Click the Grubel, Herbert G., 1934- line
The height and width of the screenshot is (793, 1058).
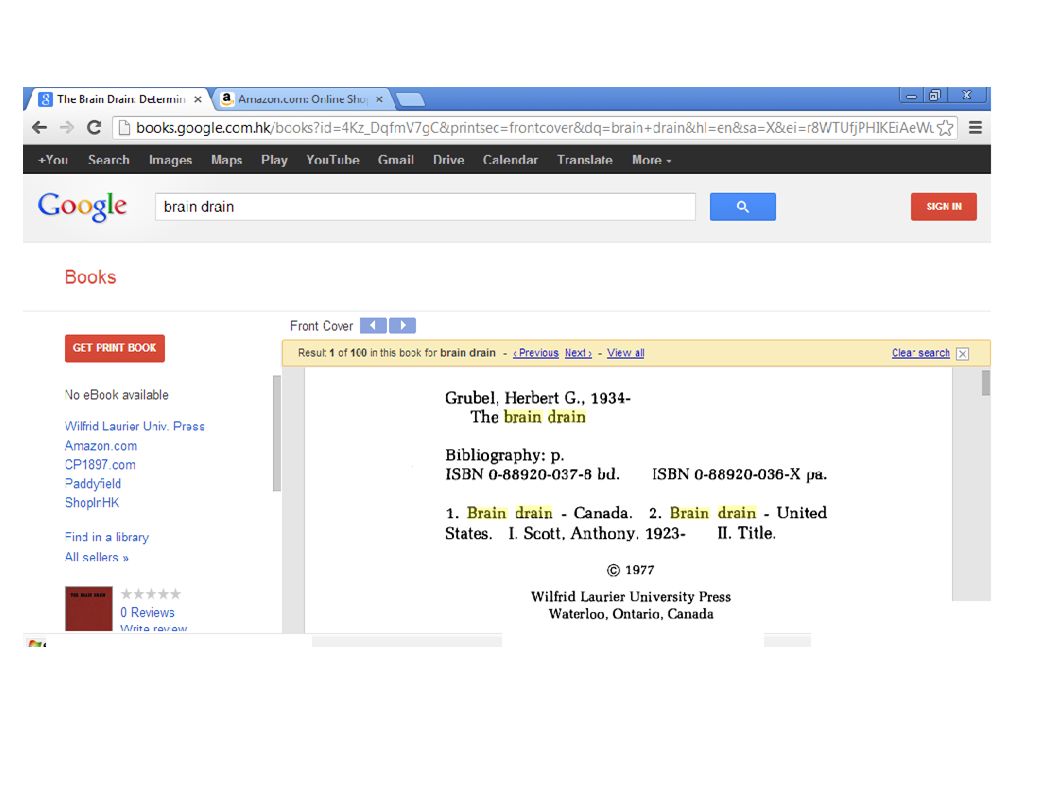[538, 398]
